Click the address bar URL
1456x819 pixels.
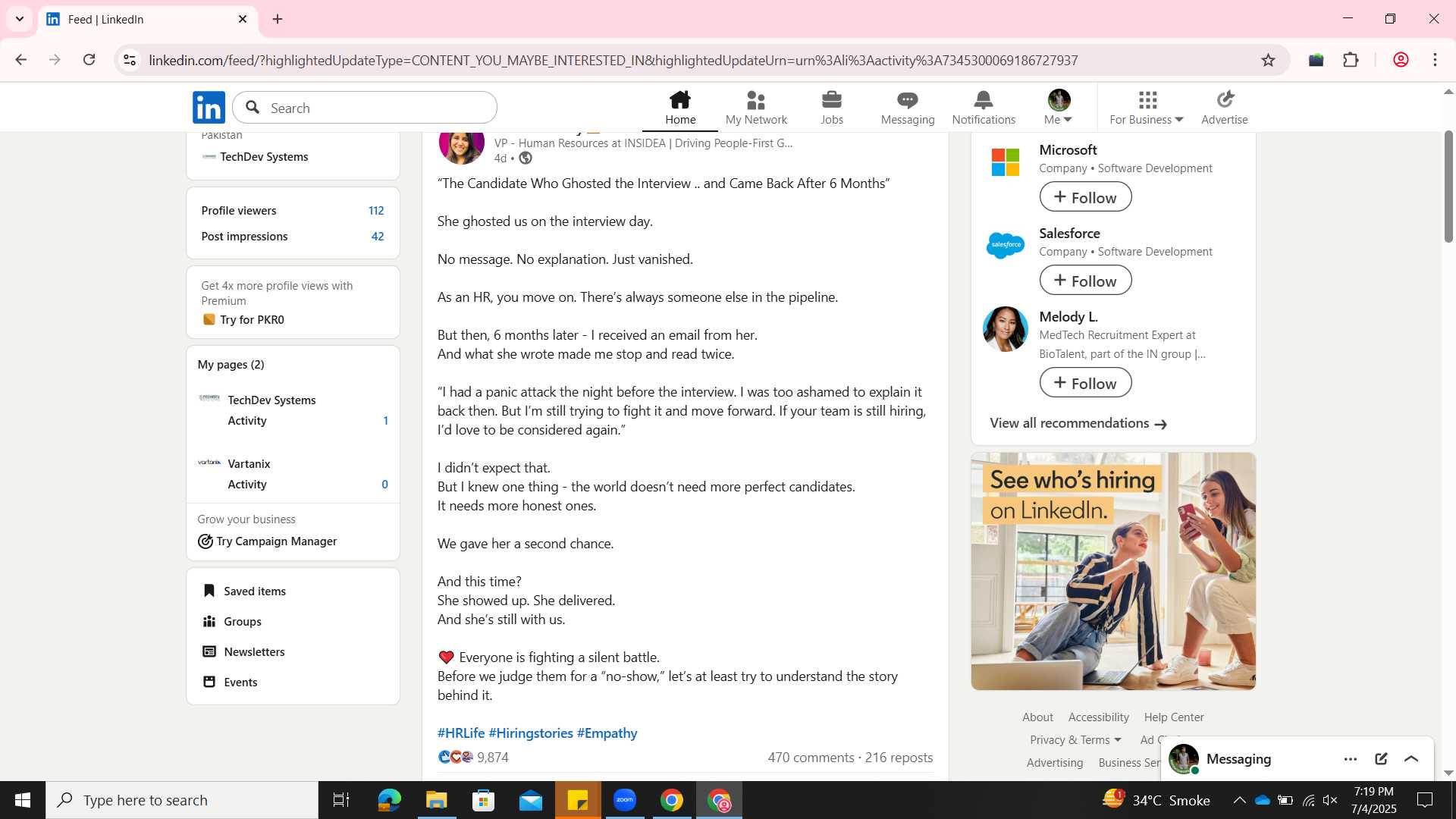coord(613,60)
